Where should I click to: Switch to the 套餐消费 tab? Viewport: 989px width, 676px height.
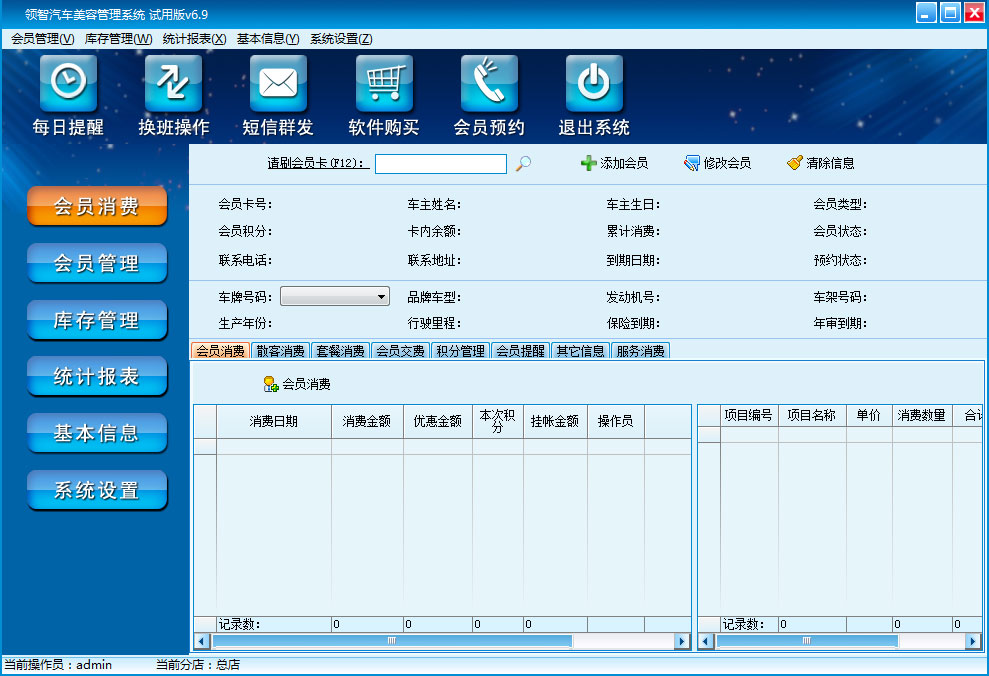[x=341, y=351]
